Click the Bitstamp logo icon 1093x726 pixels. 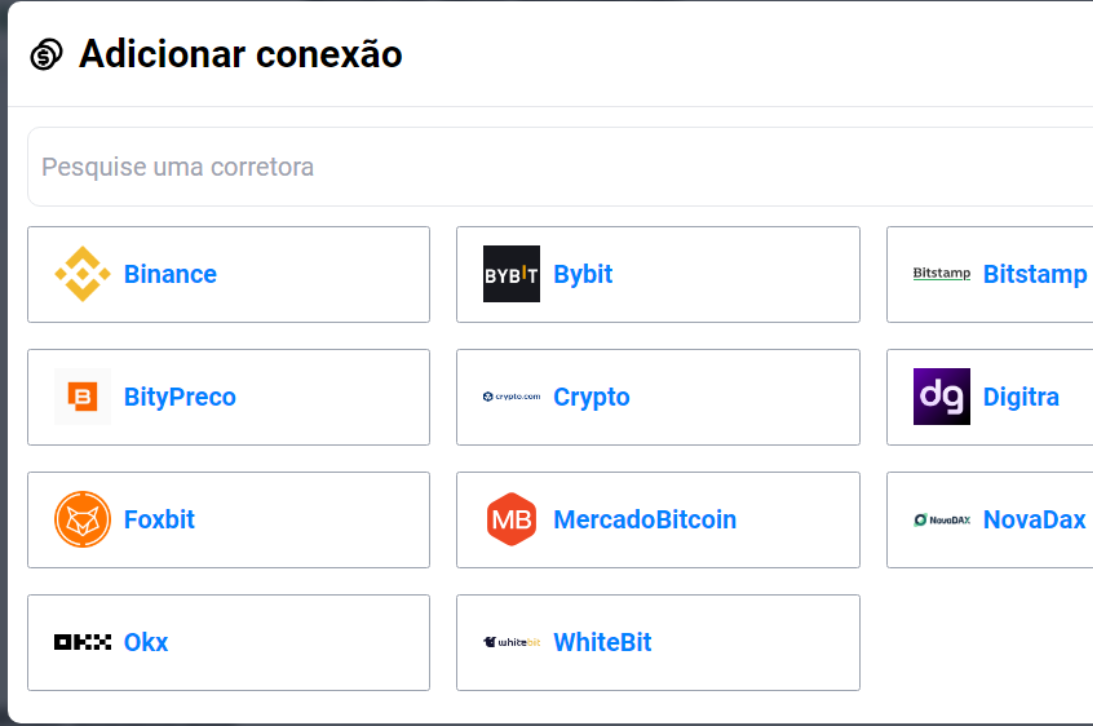pos(941,271)
